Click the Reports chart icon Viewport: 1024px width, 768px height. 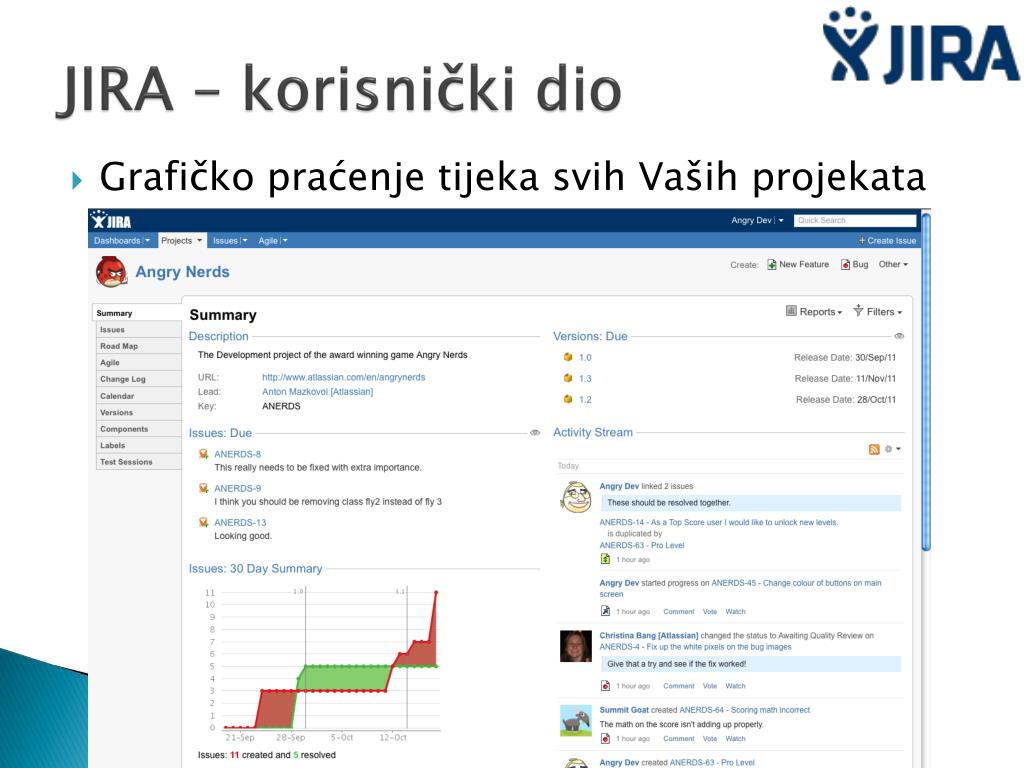(x=791, y=311)
